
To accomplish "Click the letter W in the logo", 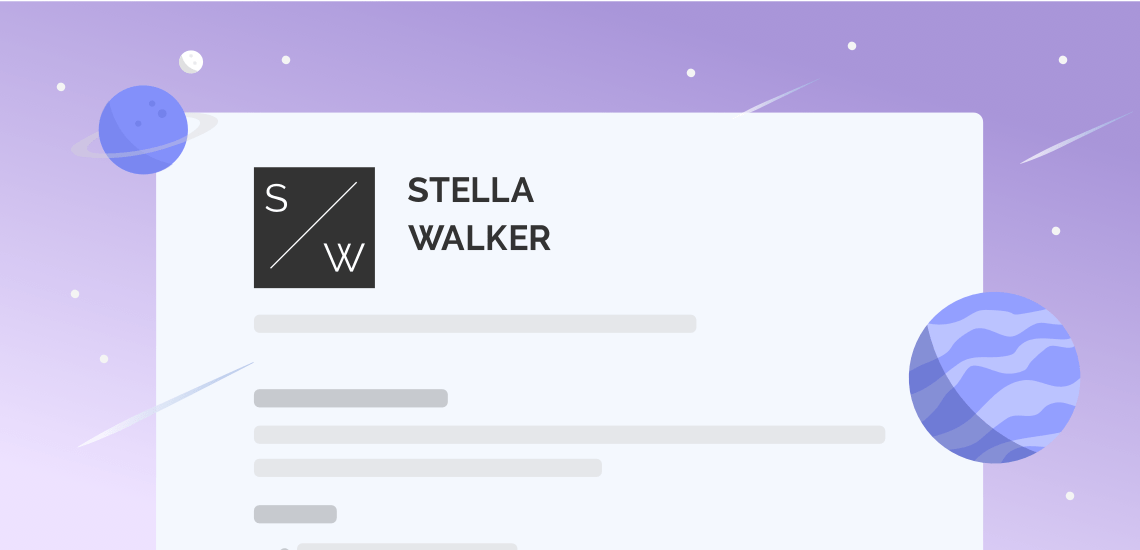I will (344, 258).
